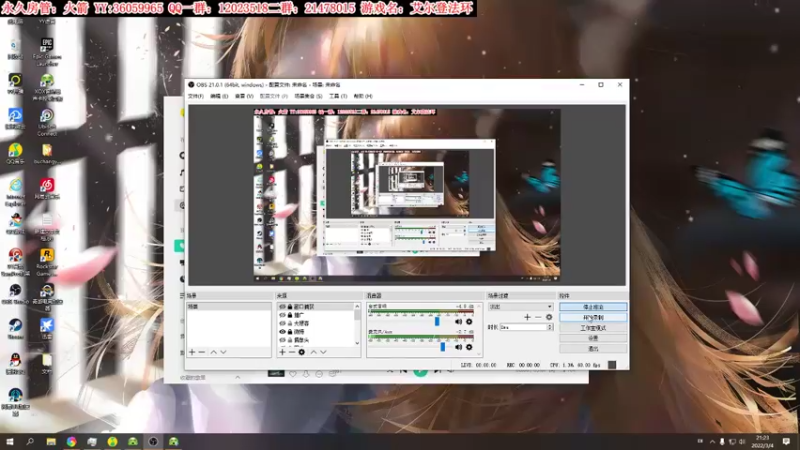Open OBS Settings (设置) button
The height and width of the screenshot is (450, 800).
click(593, 338)
